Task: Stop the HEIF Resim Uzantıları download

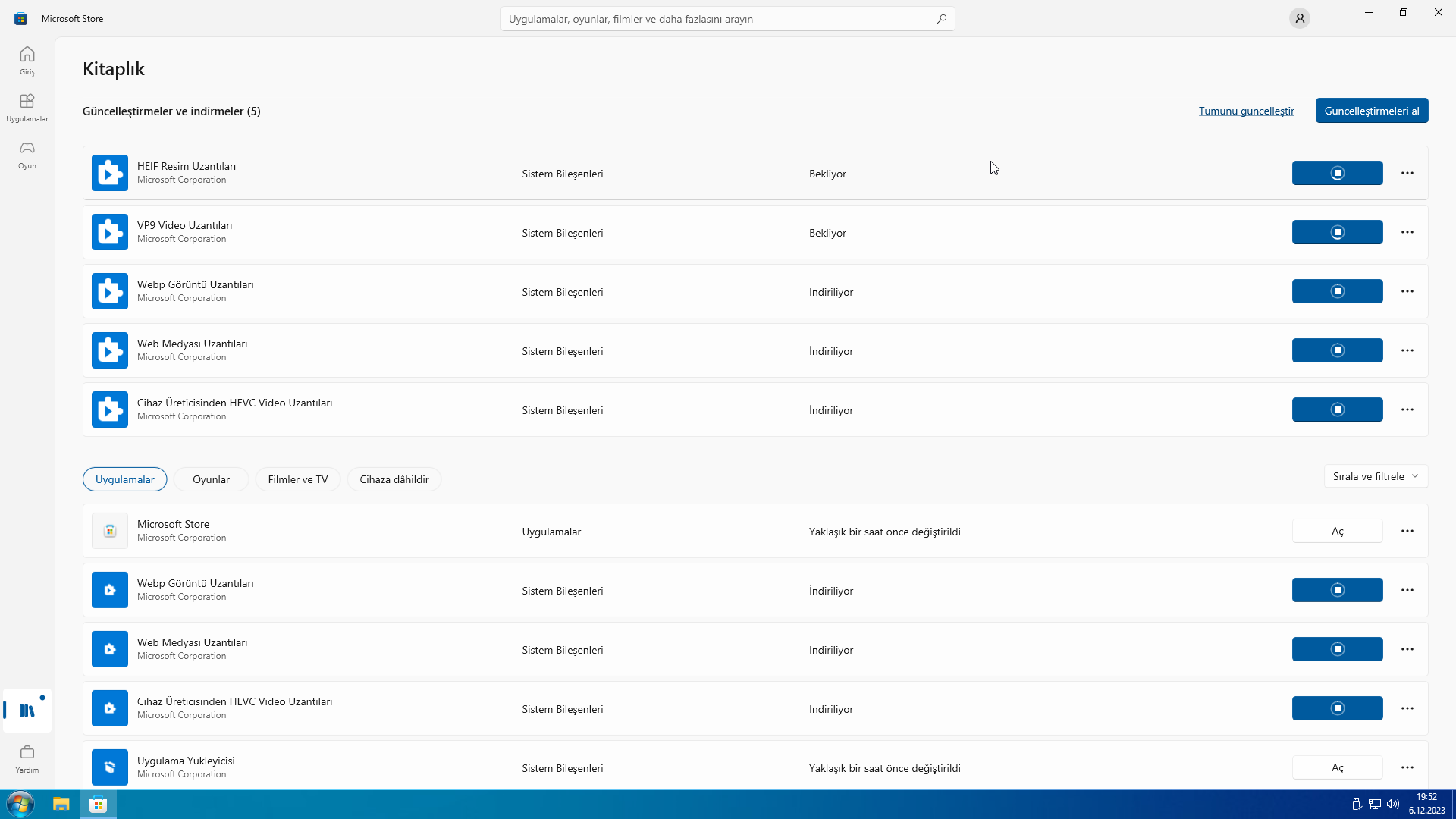Action: (1337, 173)
